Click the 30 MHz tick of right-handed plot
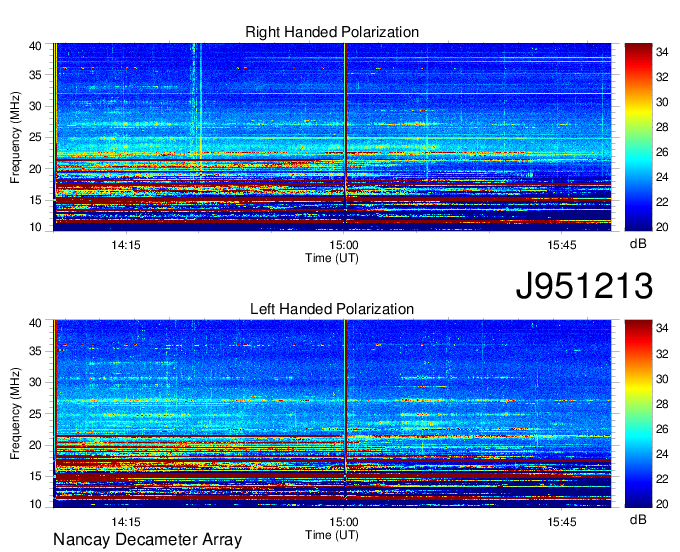The image size is (680, 552). pos(36,106)
